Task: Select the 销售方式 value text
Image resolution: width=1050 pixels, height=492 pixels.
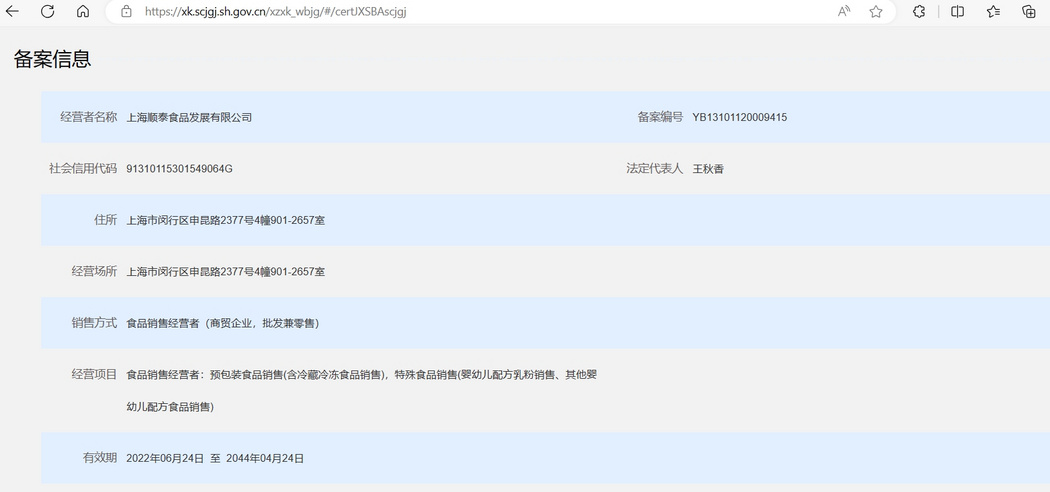Action: click(223, 323)
